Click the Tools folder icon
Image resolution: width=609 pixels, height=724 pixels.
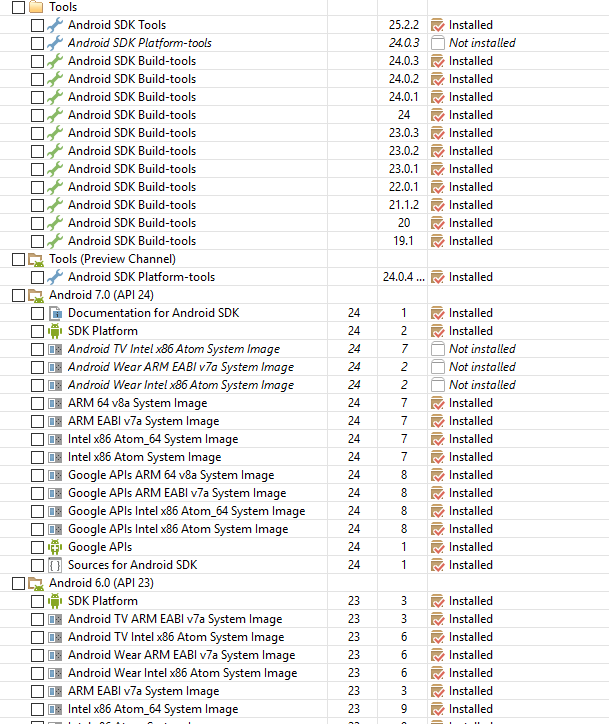(36, 7)
